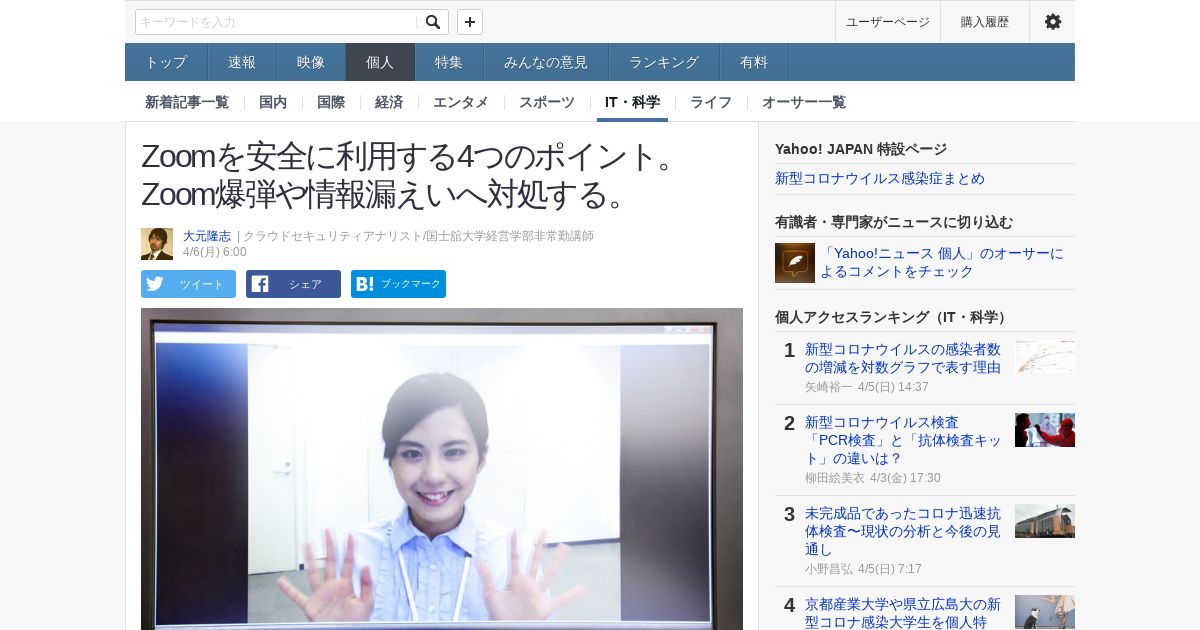Select the ライフ category
Viewport: 1200px width, 630px height.
coord(711,102)
